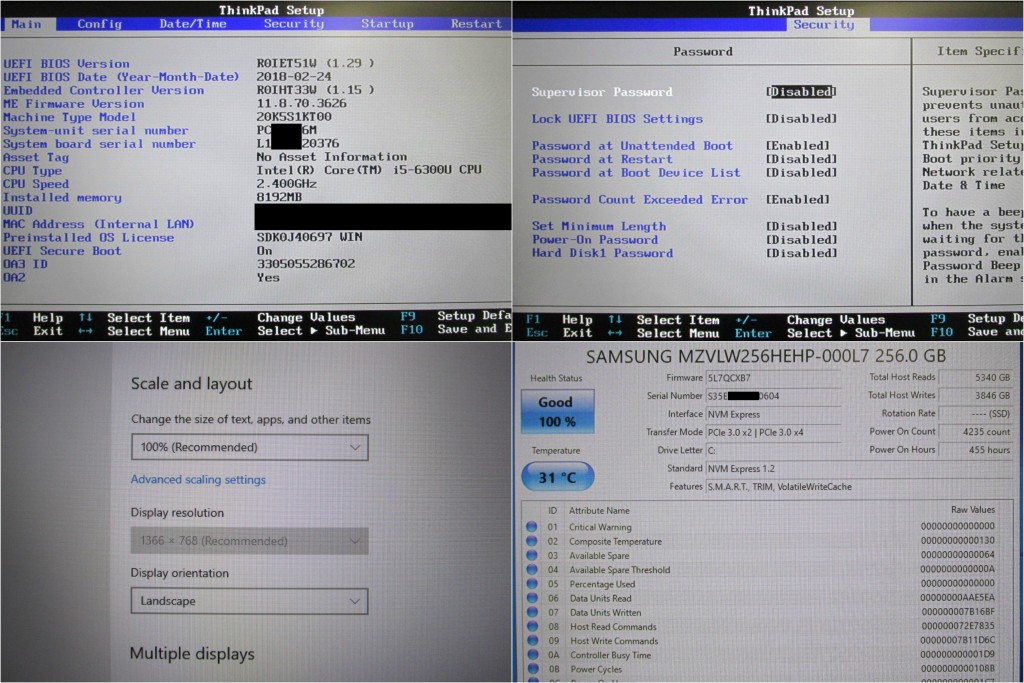Click the CPU Speed value 2.400GHz
This screenshot has width=1024, height=683.
(x=286, y=183)
